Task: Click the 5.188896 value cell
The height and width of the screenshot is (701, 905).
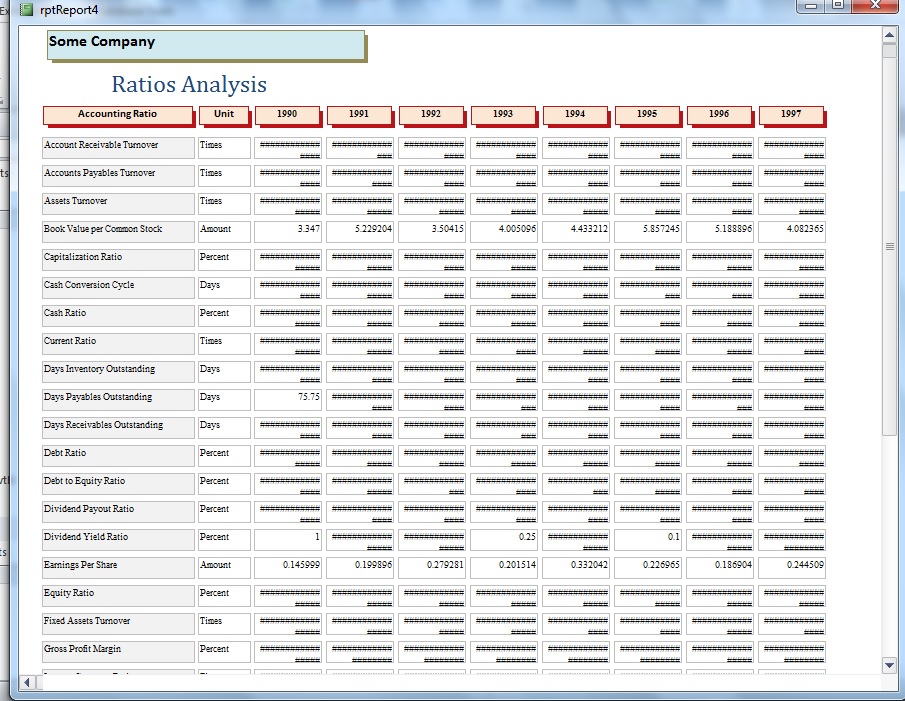Action: [x=720, y=231]
